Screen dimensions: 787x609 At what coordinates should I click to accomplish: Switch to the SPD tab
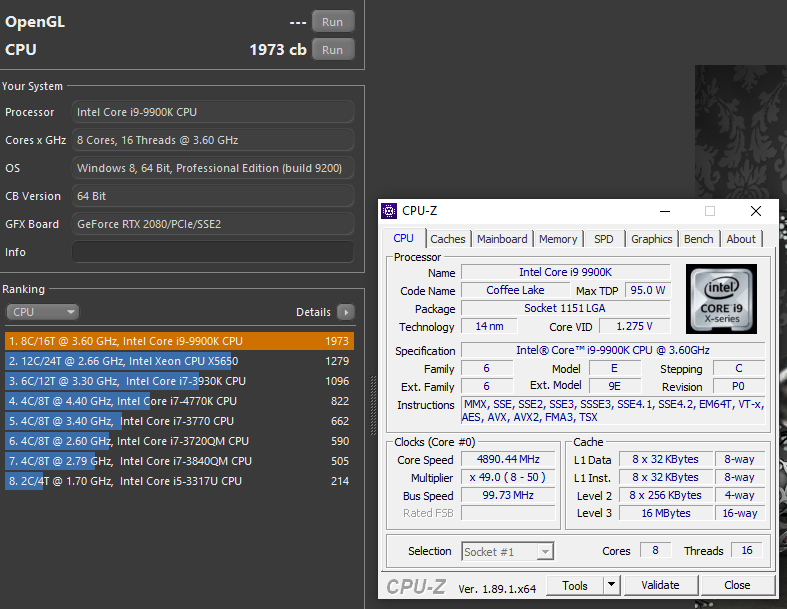(604, 239)
